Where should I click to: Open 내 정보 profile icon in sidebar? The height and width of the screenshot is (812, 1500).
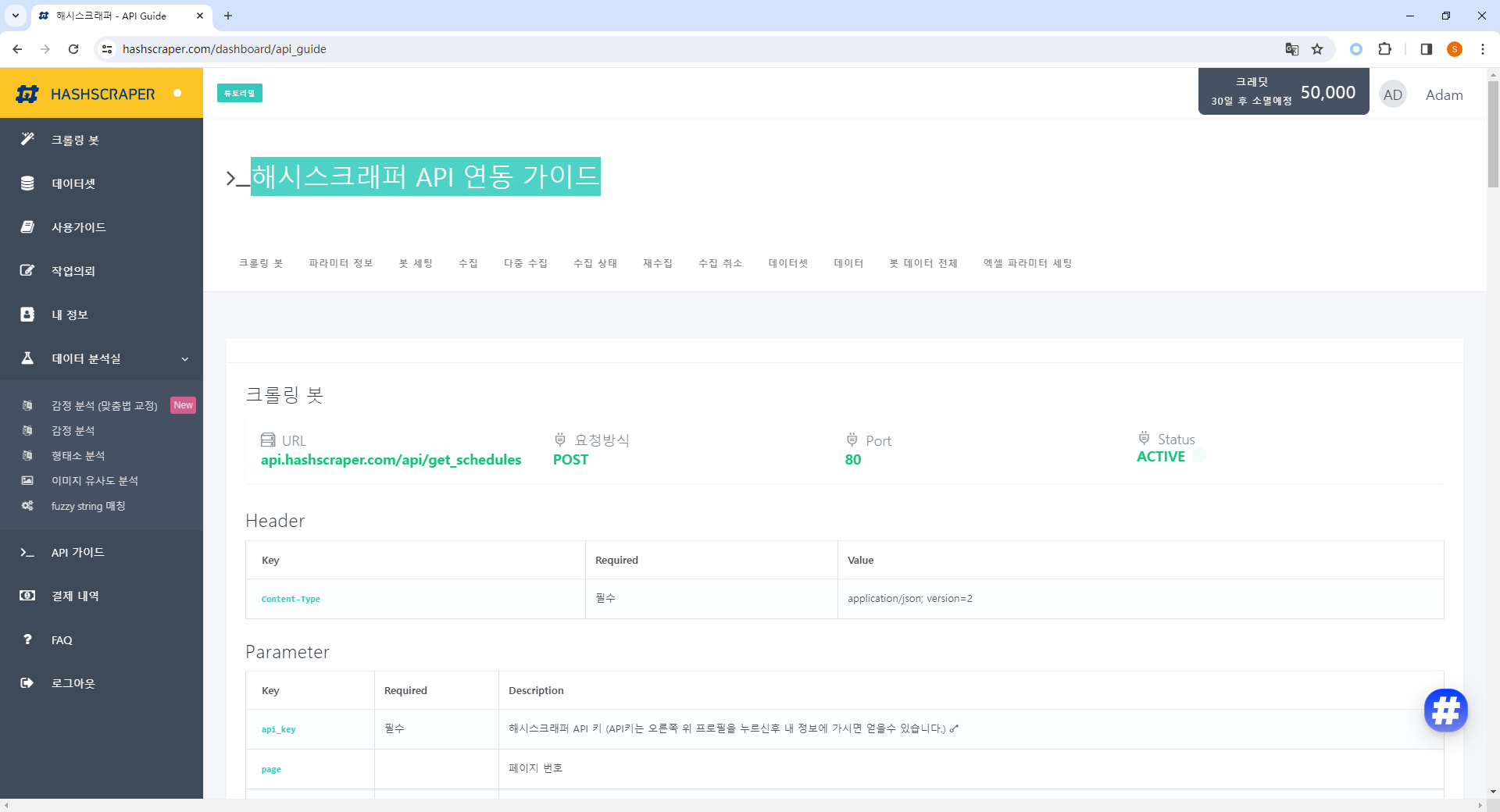27,314
